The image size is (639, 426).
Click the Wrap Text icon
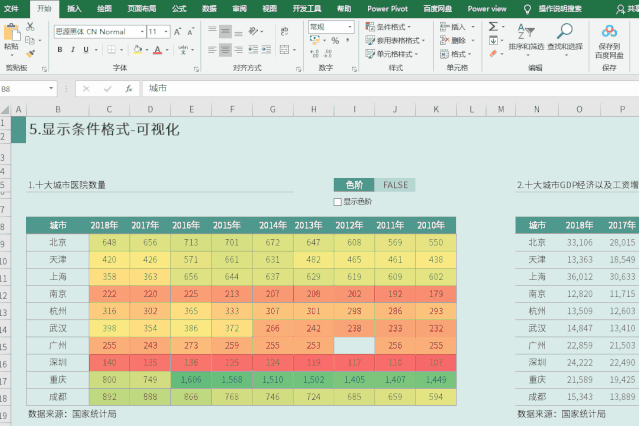click(x=284, y=31)
